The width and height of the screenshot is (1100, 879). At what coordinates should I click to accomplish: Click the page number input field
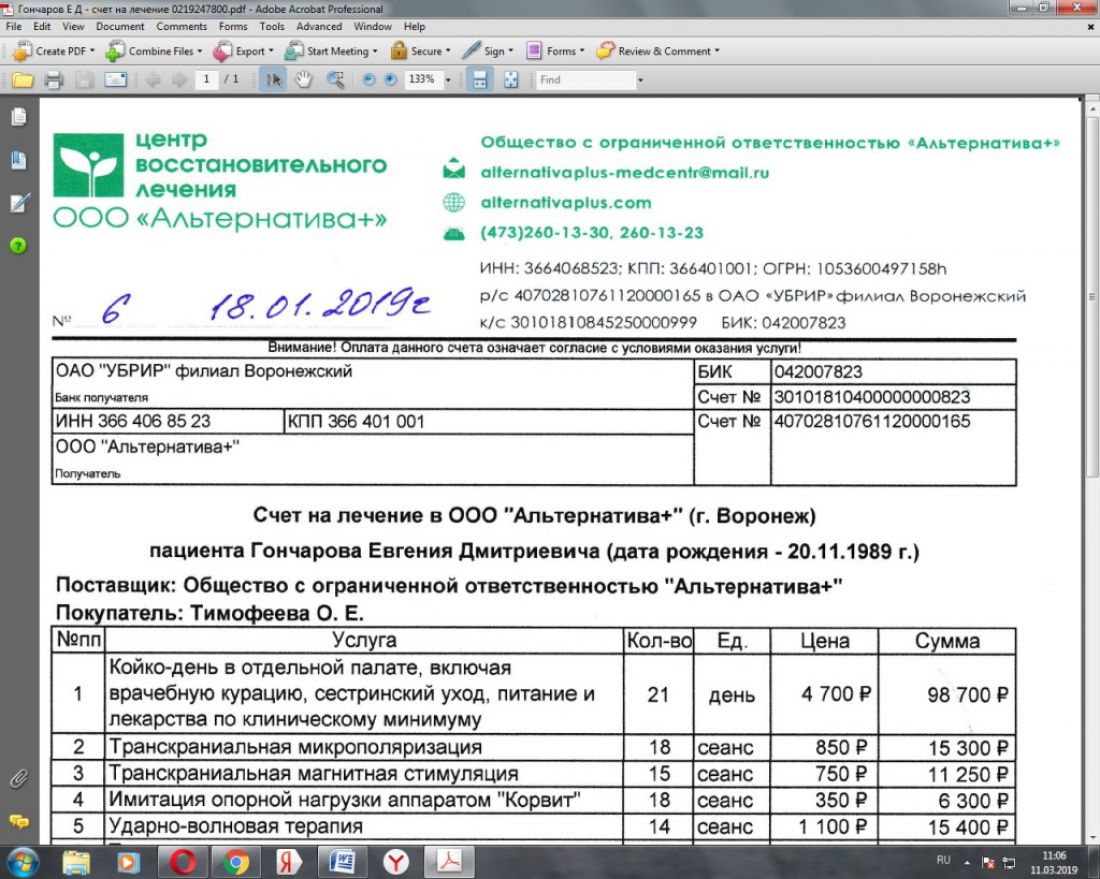click(x=206, y=79)
